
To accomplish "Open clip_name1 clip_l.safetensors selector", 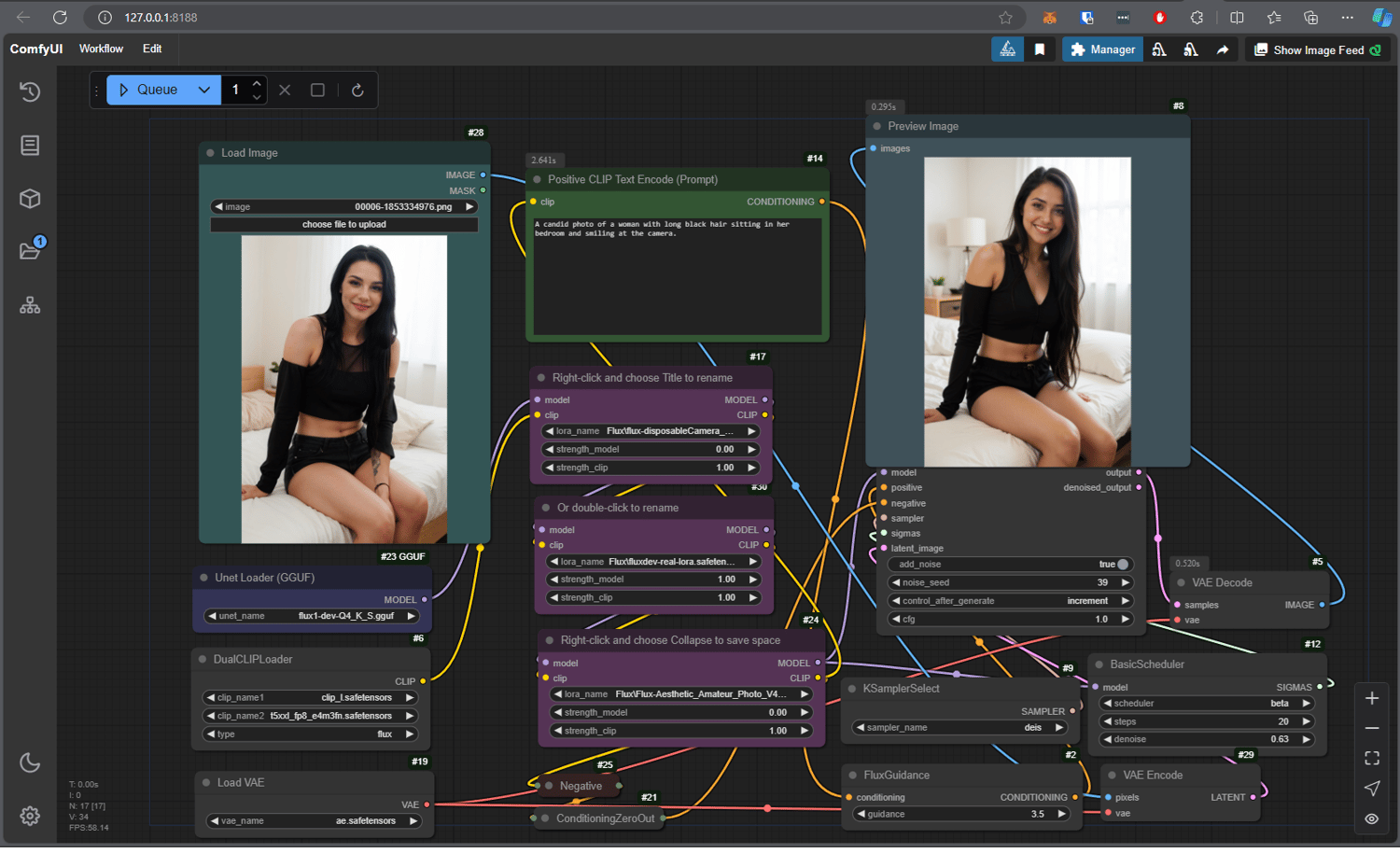I will 310,697.
